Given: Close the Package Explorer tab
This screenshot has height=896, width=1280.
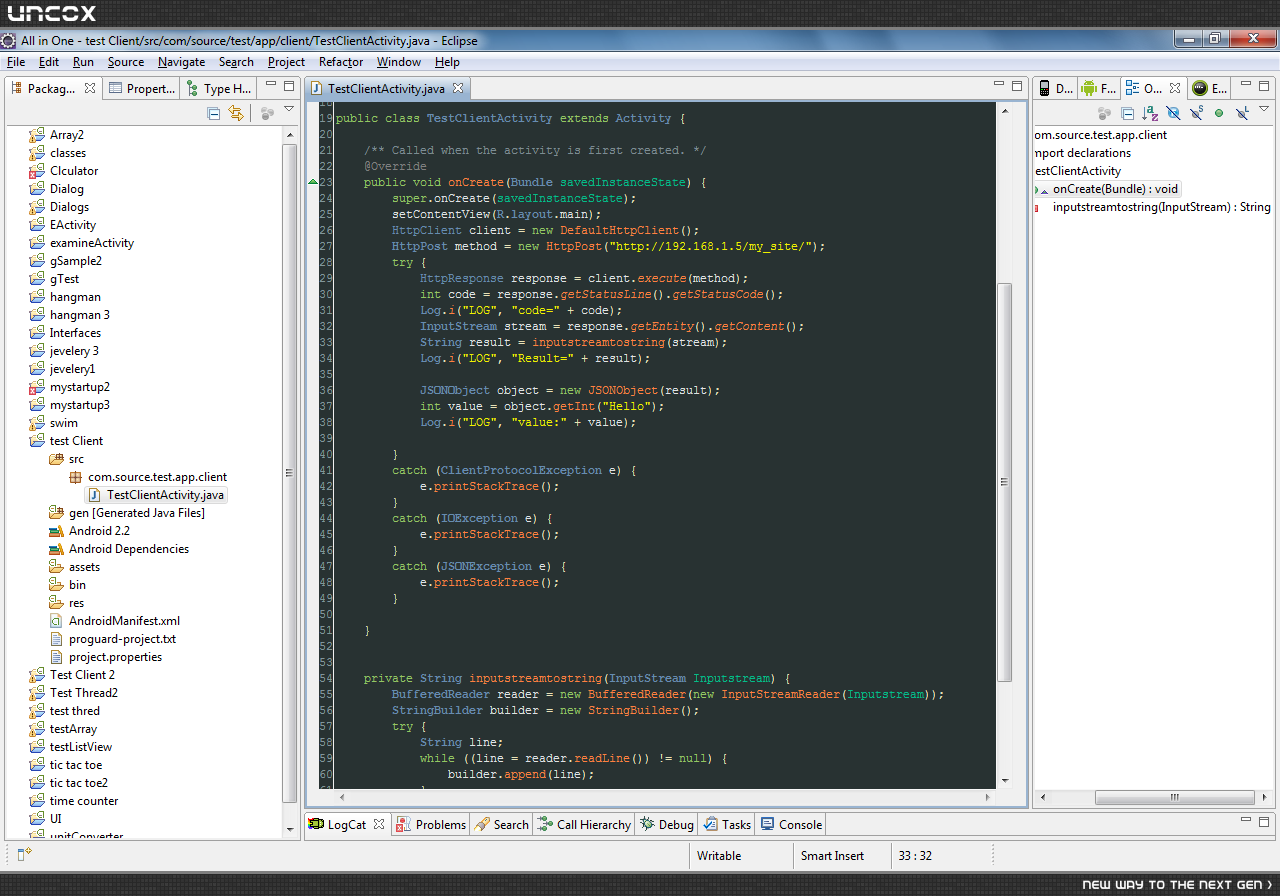Looking at the screenshot, I should click(90, 88).
